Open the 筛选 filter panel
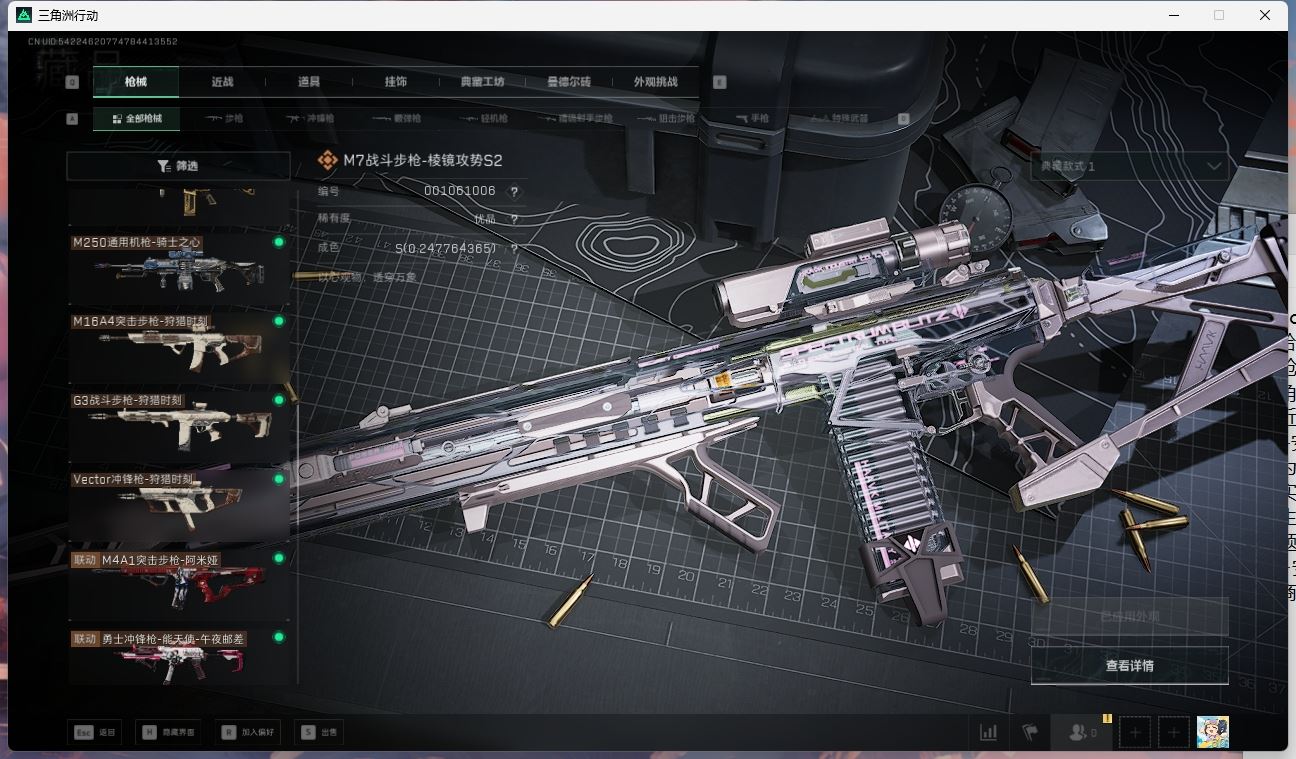Image resolution: width=1296 pixels, height=759 pixels. click(177, 165)
